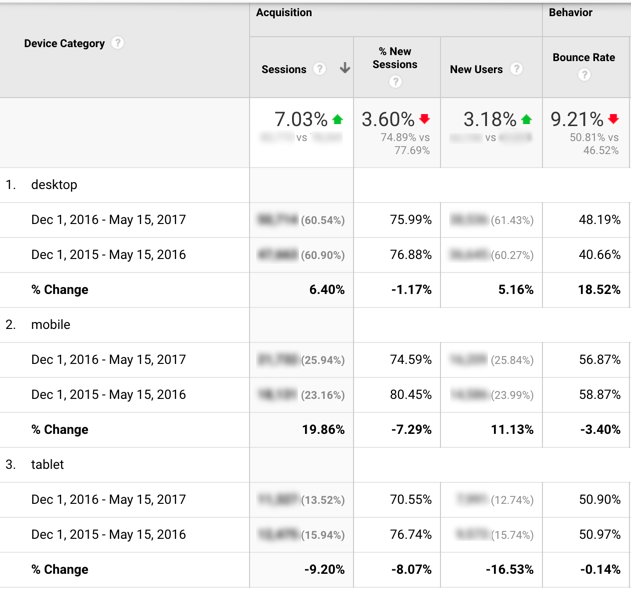This screenshot has width=631, height=592.
Task: Click the green up arrow beside 7.03%
Action: click(337, 120)
